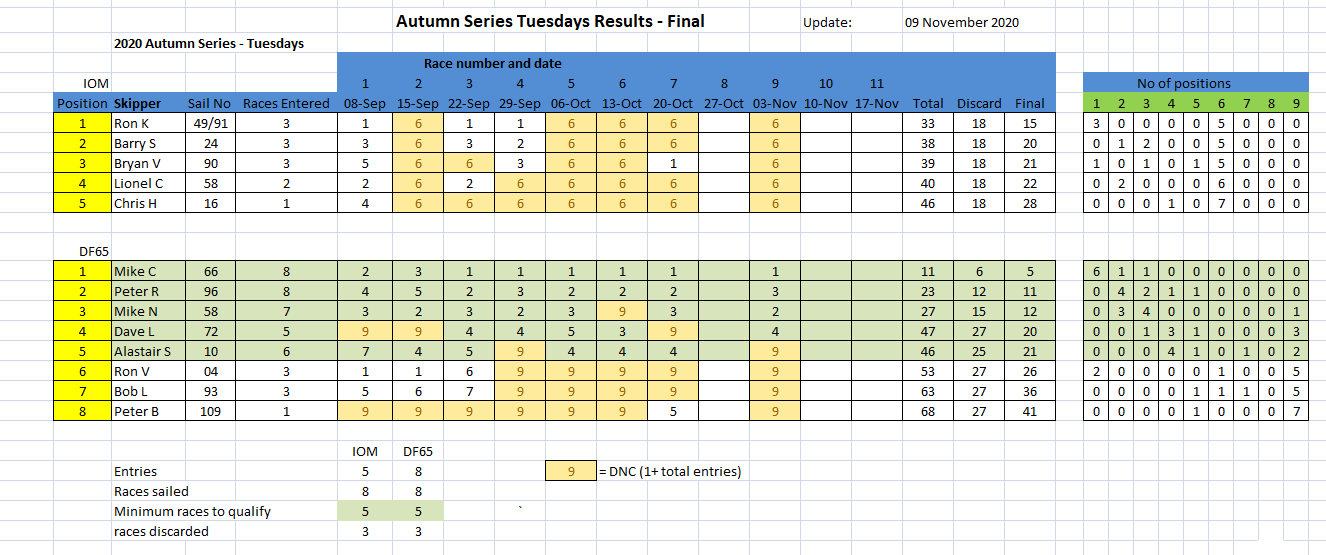Select the Autumn Series Tuesdays Results title cell
Screen dimensions: 1326x555
(x=550, y=20)
